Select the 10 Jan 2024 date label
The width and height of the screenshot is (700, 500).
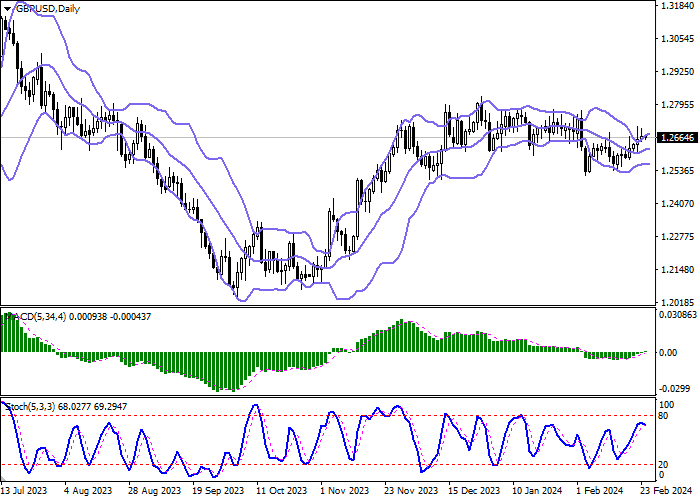[x=537, y=491]
